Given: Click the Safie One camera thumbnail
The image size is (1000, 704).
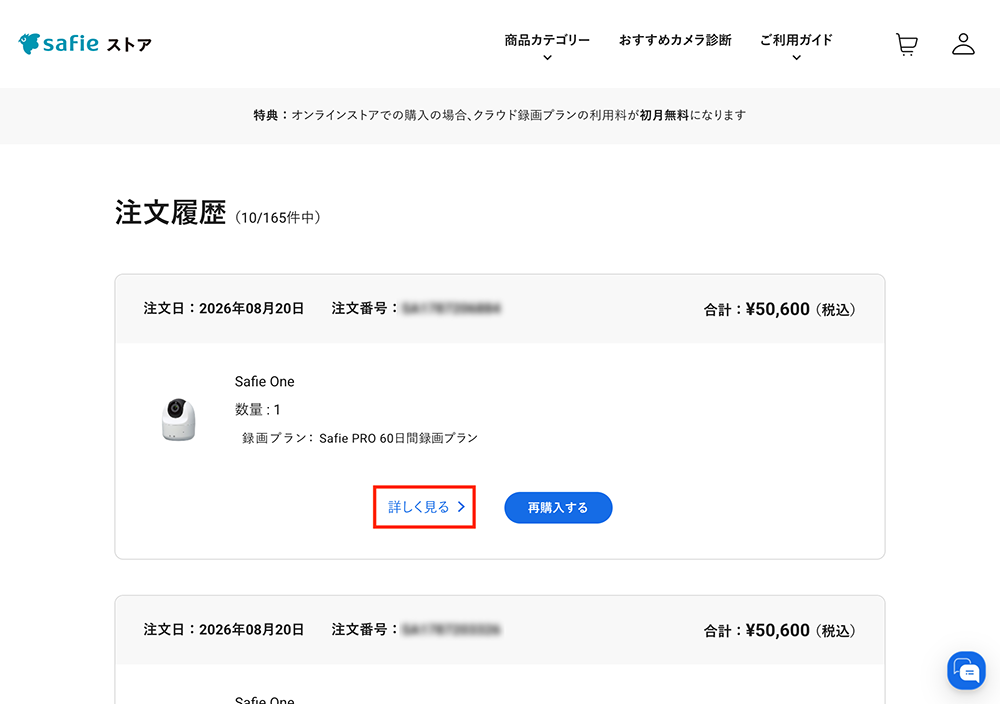Looking at the screenshot, I should (x=179, y=419).
